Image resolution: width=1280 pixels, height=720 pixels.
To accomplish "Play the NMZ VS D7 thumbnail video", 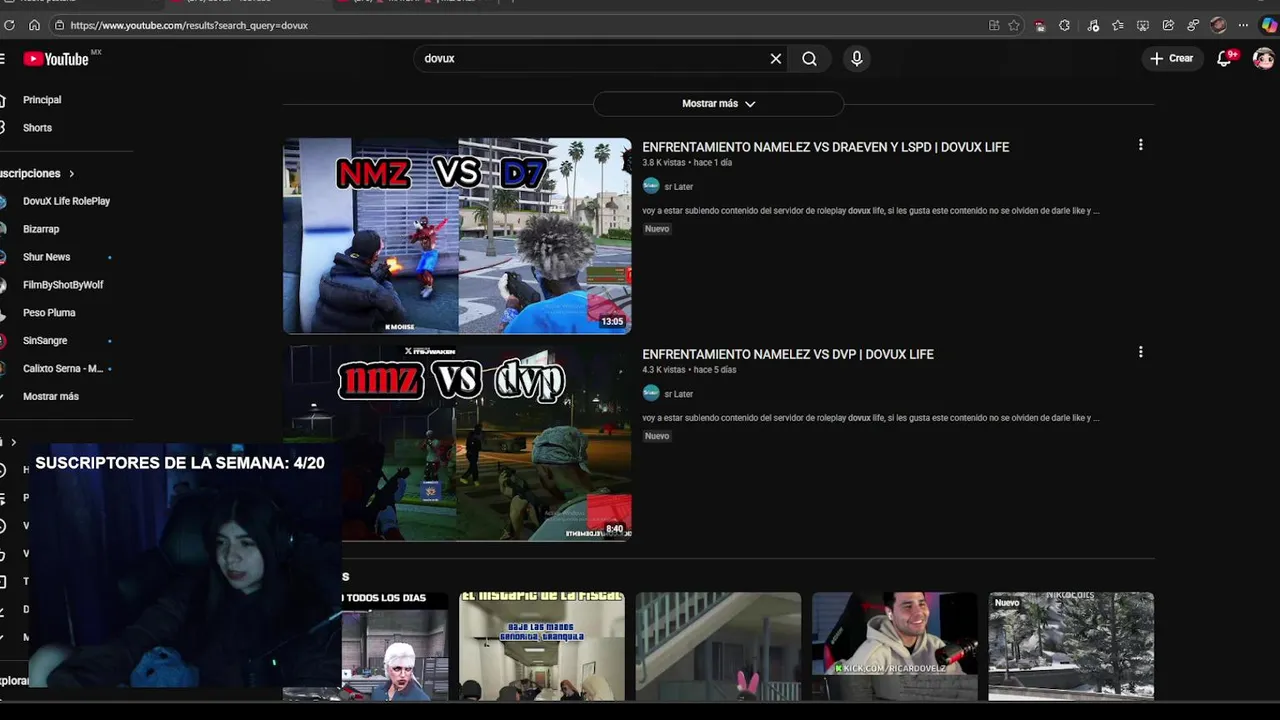I will click(x=457, y=236).
